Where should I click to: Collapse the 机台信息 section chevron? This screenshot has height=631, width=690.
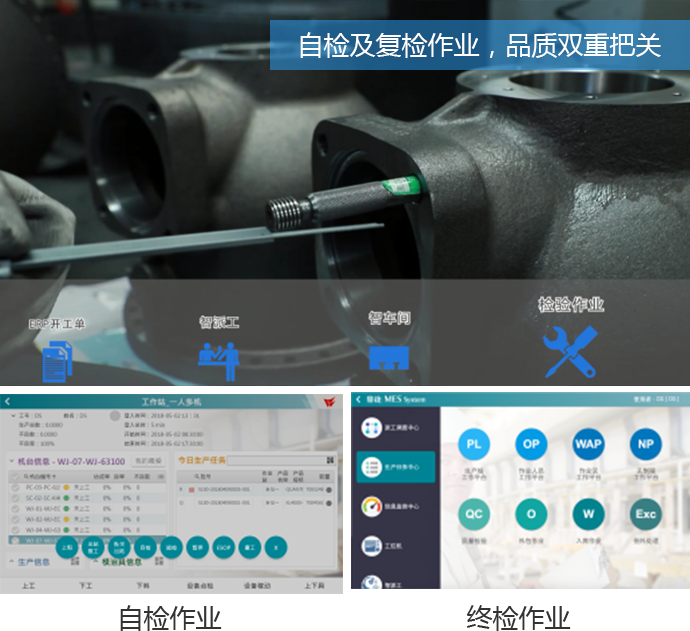[9, 461]
